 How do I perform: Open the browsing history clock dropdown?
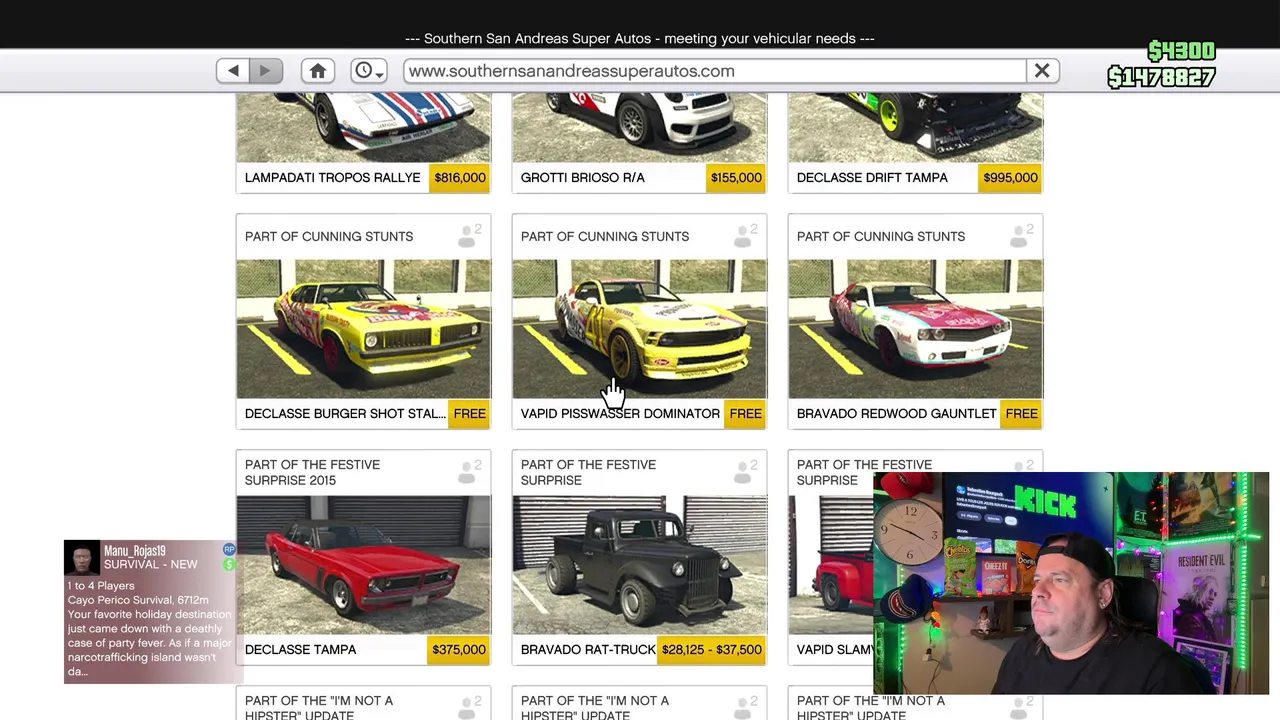(368, 71)
